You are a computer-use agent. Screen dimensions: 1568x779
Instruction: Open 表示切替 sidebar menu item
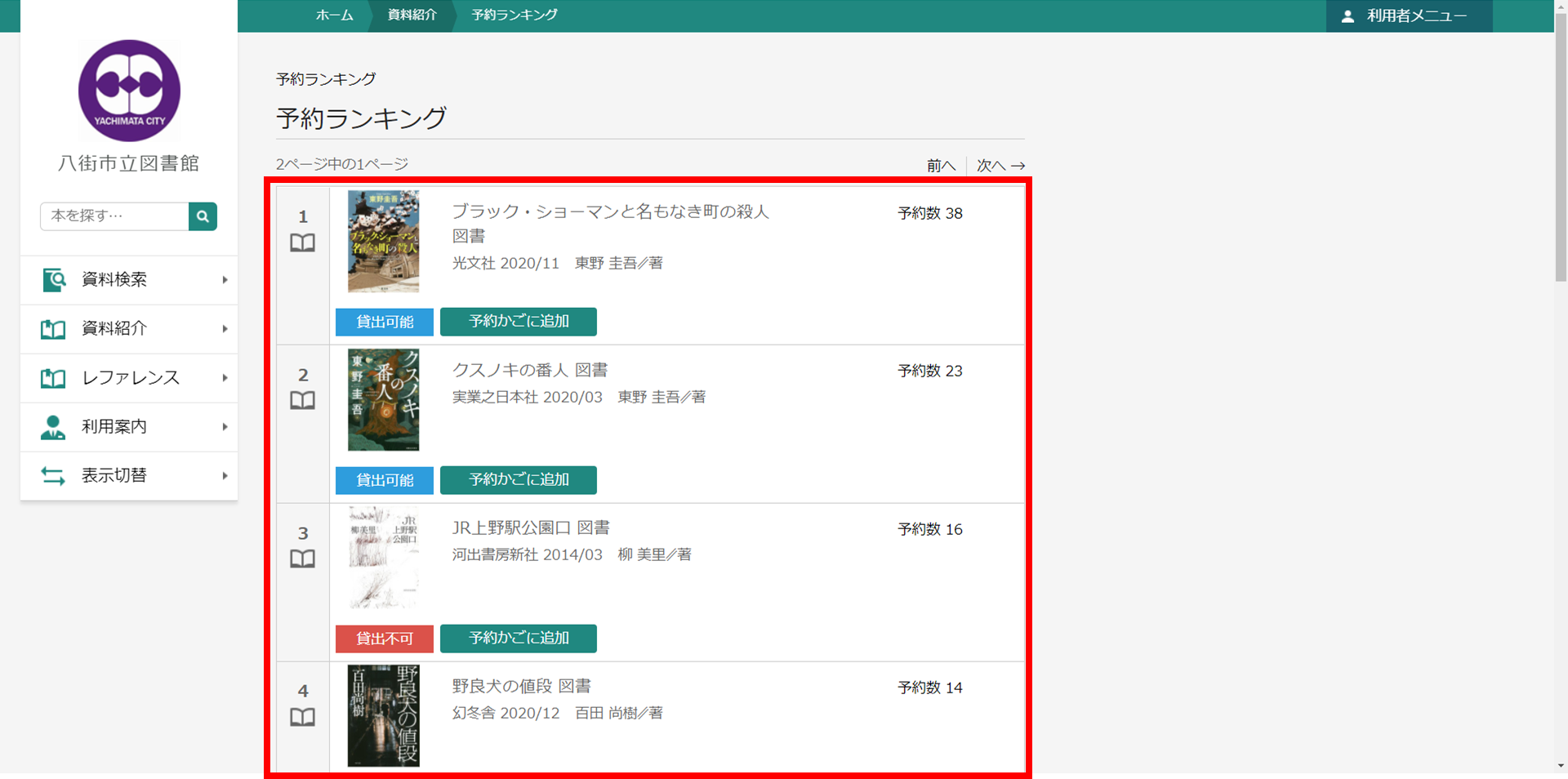tap(129, 476)
